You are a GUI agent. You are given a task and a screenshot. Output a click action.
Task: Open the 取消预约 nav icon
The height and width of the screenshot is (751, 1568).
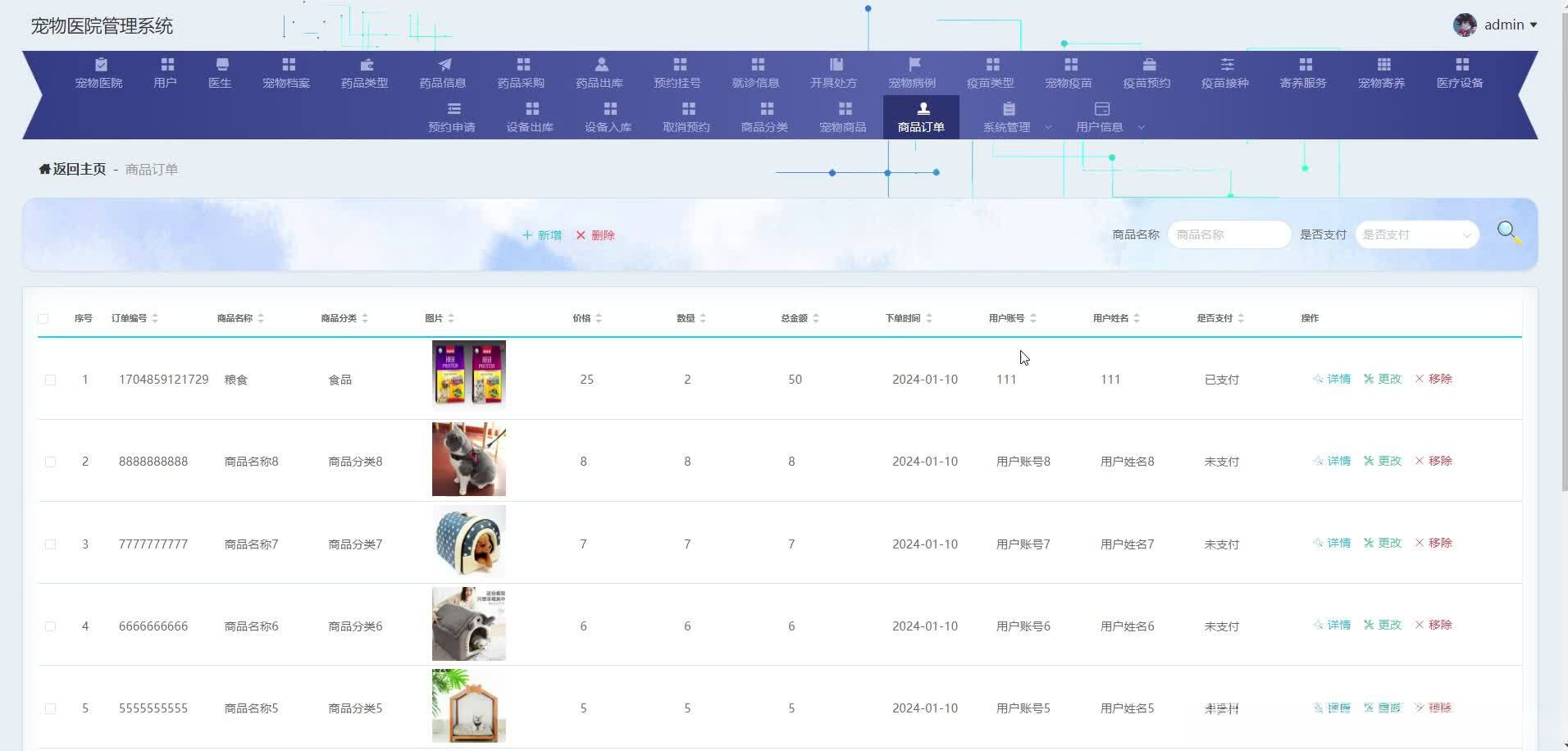click(x=688, y=109)
